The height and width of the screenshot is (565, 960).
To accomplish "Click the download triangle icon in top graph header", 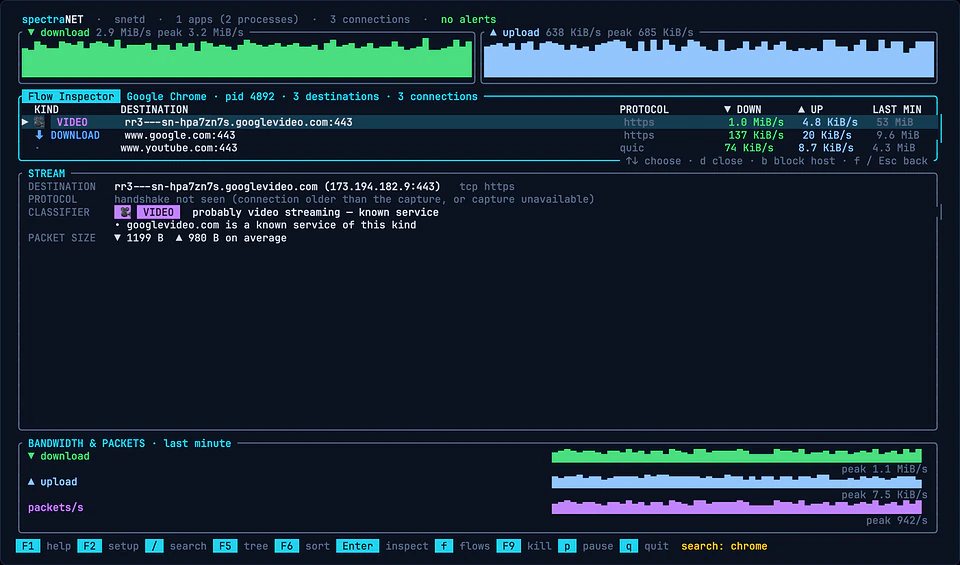I will 31,32.
